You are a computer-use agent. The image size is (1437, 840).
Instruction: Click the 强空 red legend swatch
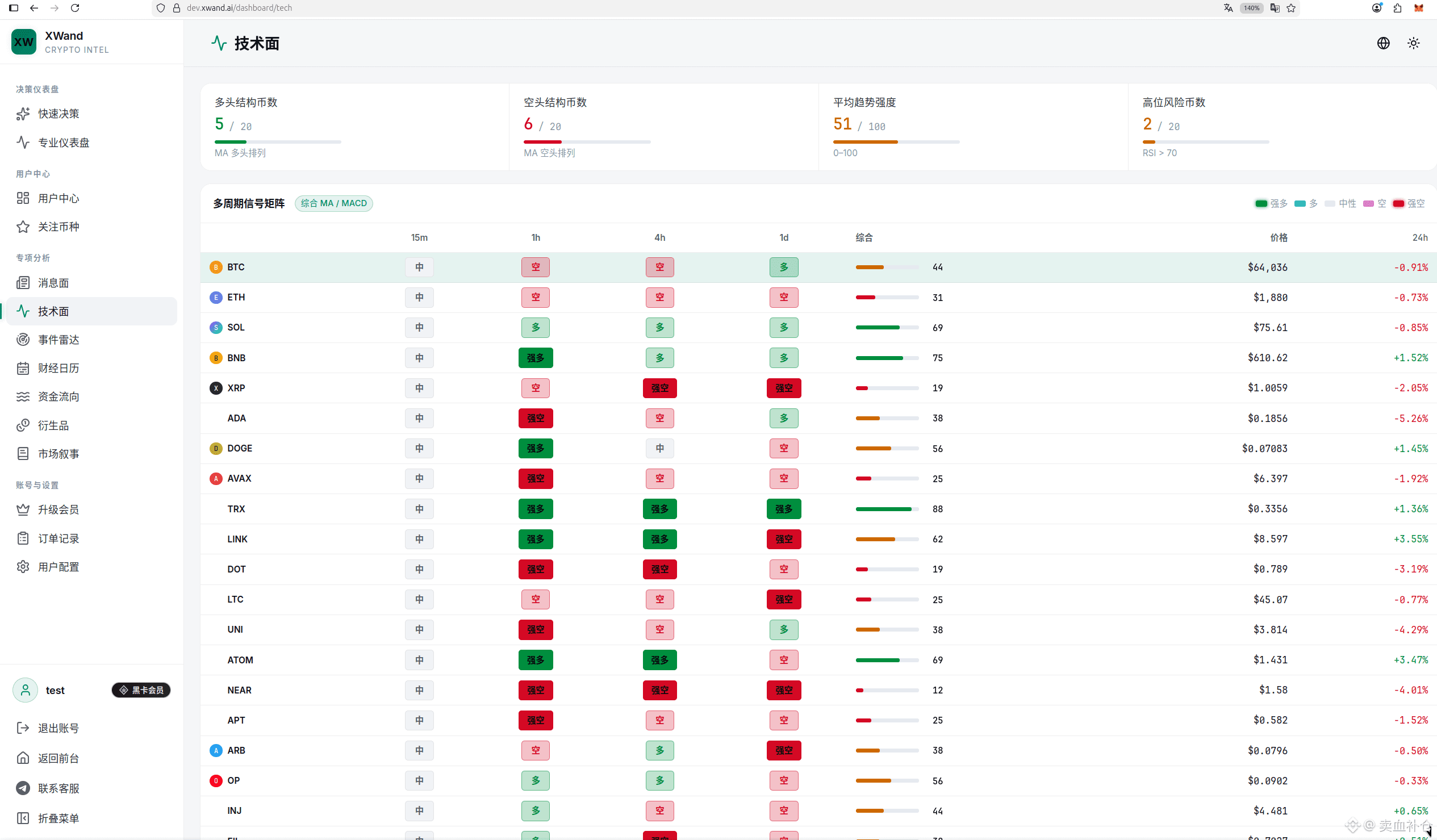[x=1398, y=203]
